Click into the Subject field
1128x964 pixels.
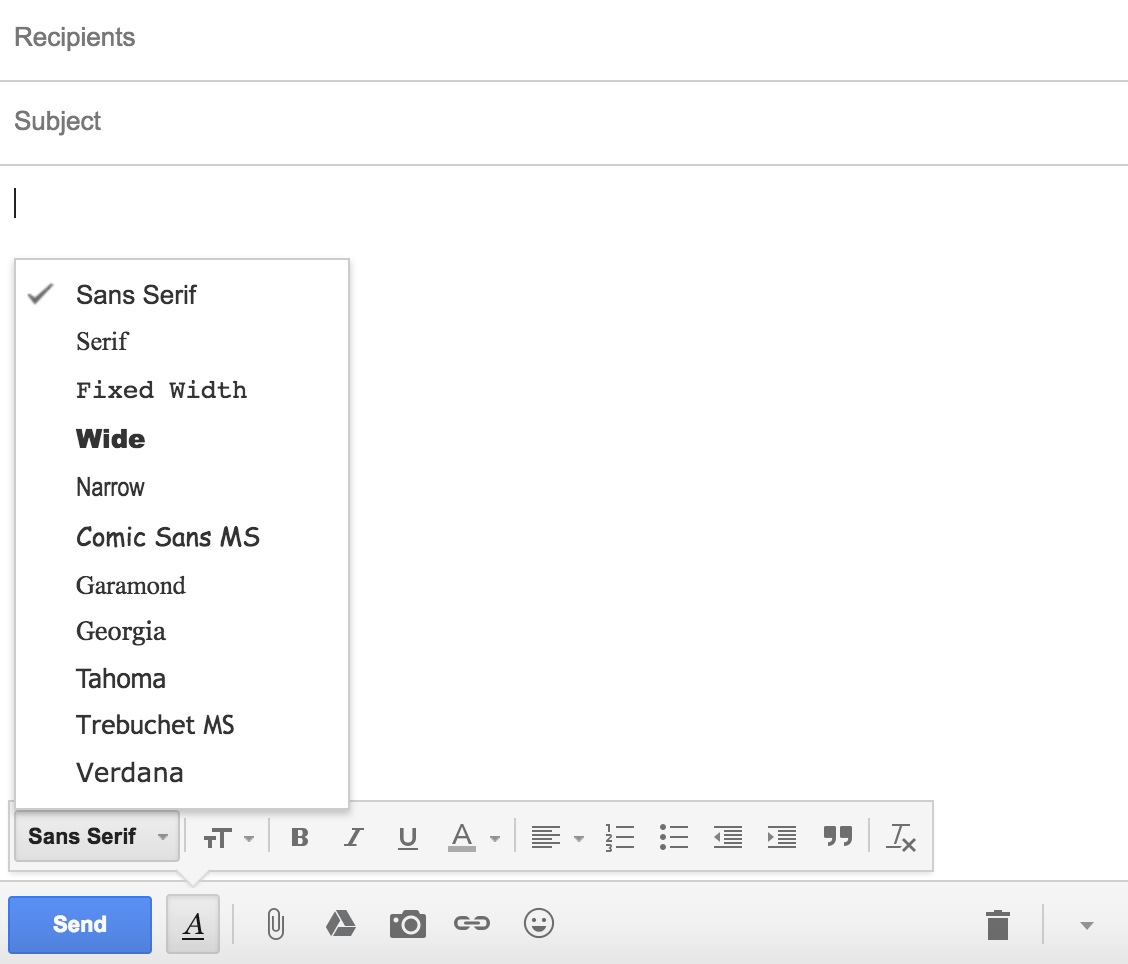click(x=564, y=122)
